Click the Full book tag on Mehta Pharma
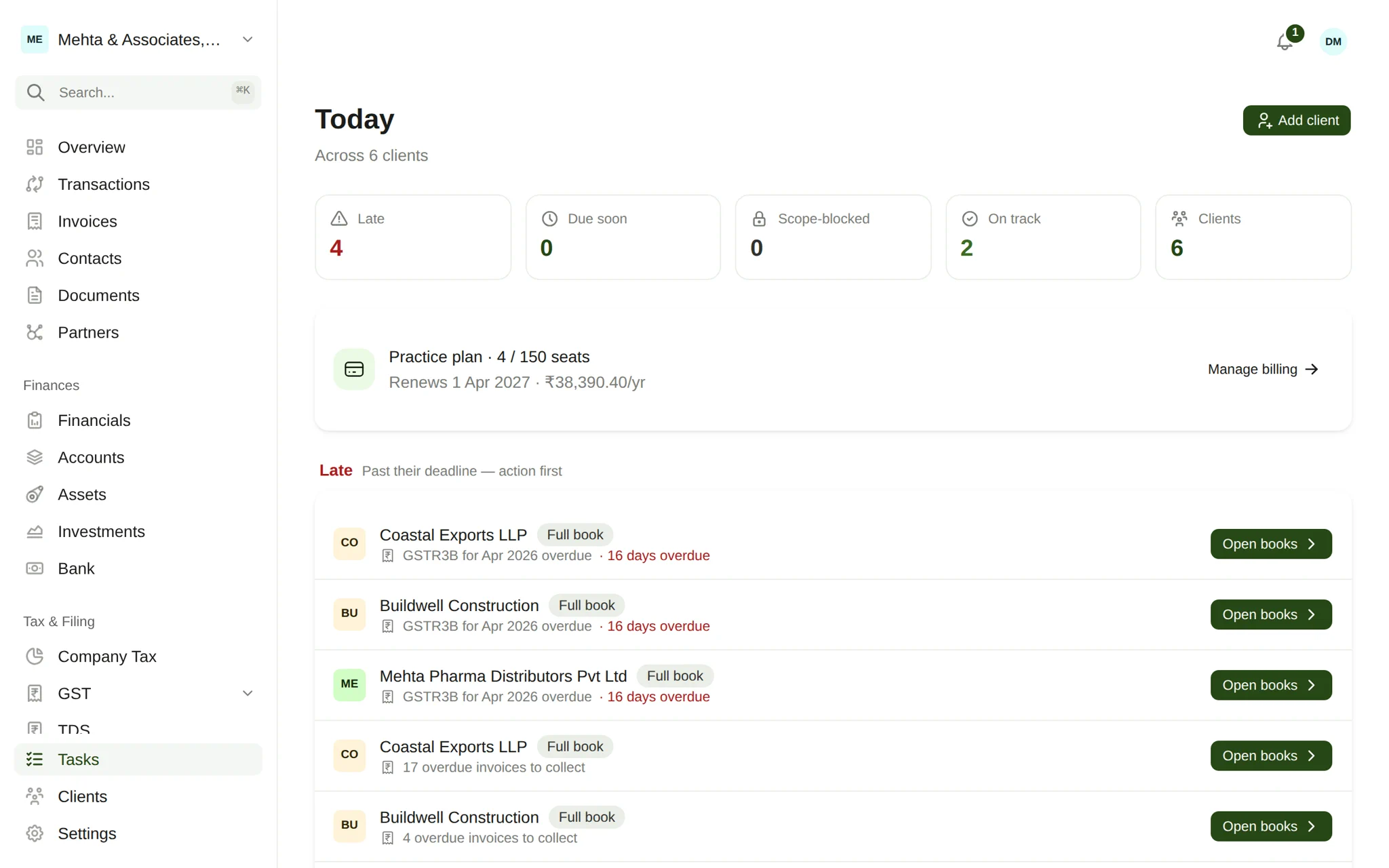 675,676
